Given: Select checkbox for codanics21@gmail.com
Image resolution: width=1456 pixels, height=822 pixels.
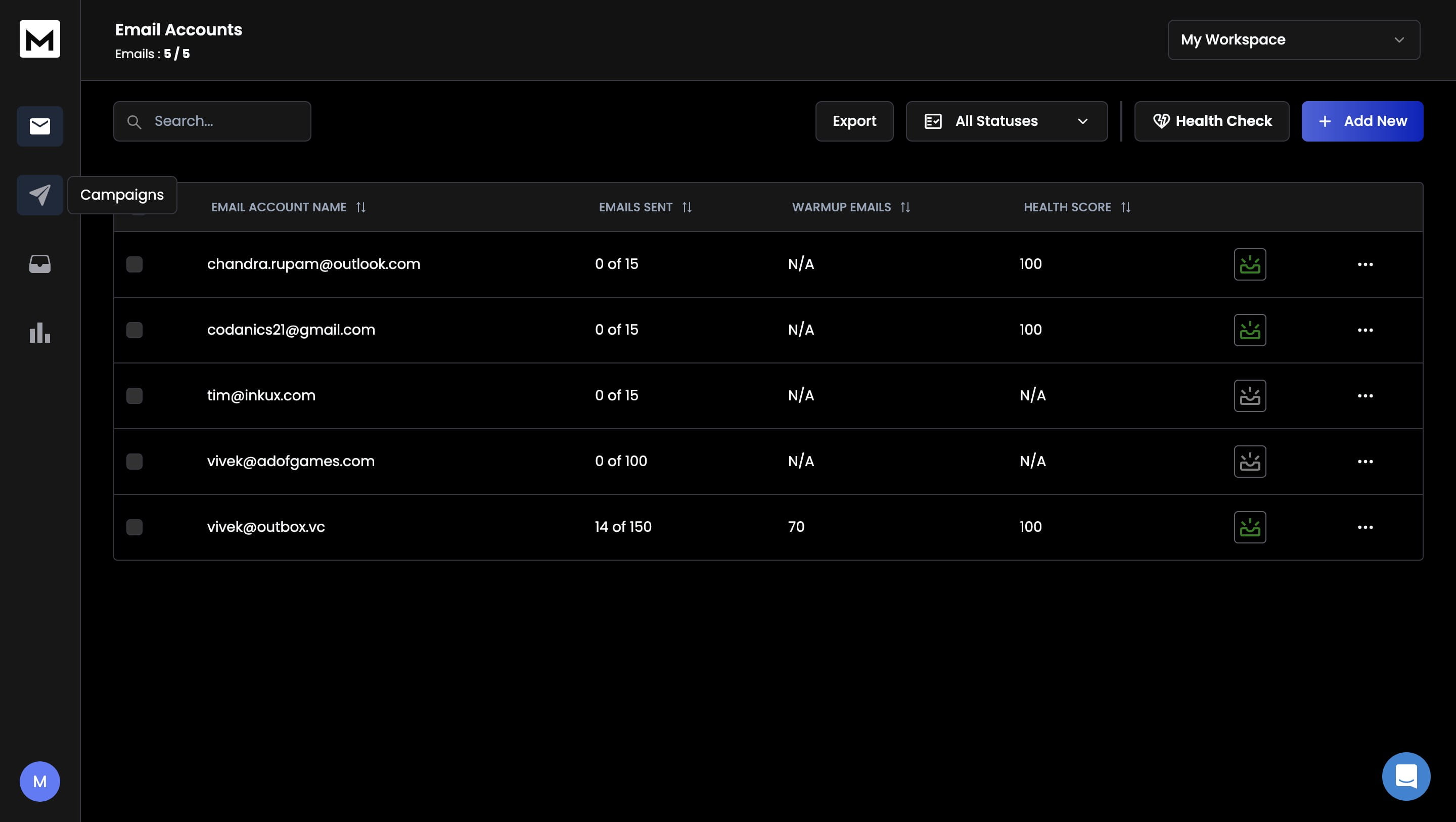Looking at the screenshot, I should click(x=134, y=330).
